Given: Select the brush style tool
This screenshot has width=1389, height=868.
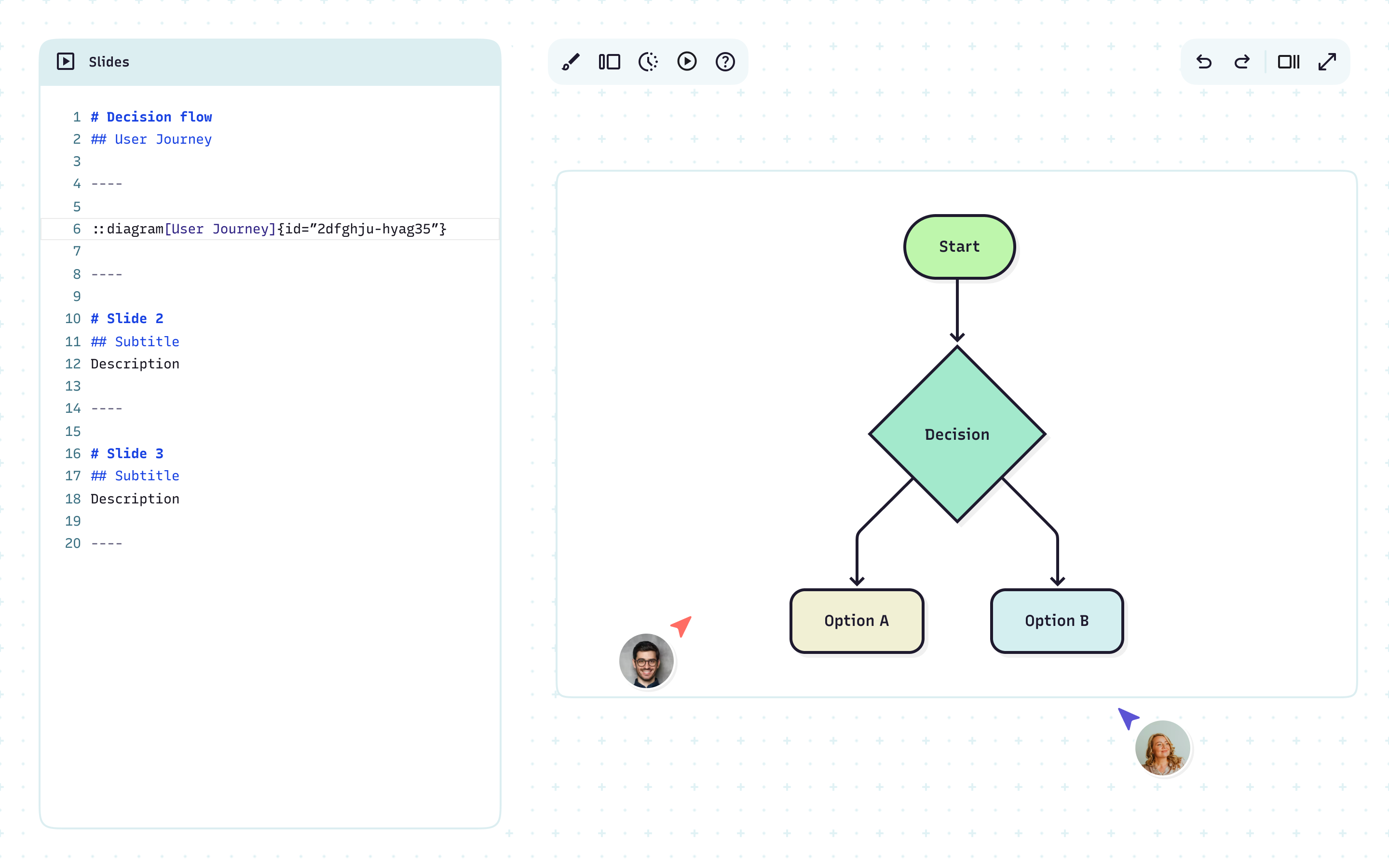Looking at the screenshot, I should (571, 61).
